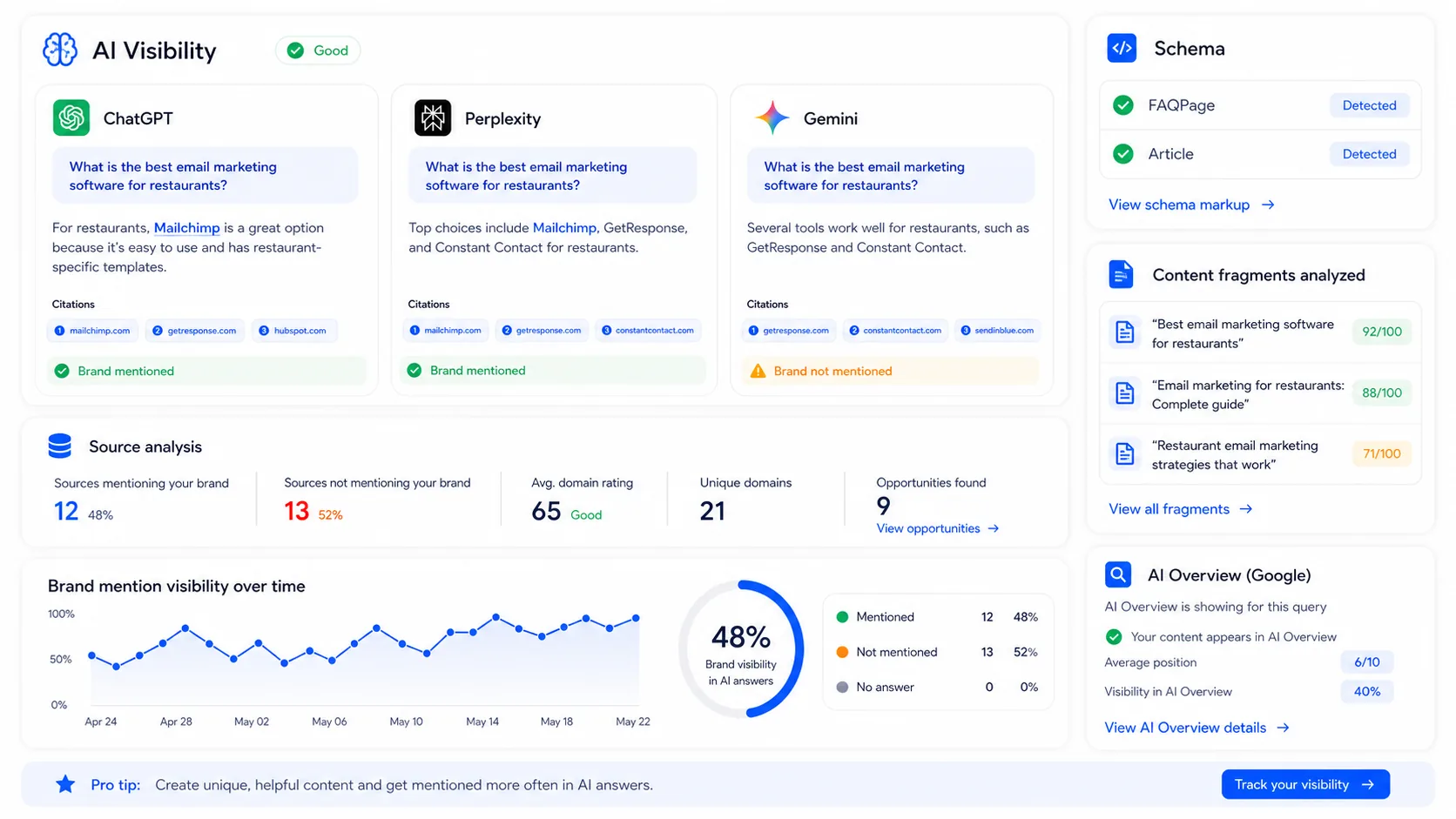Click the gray No answer legend dot
This screenshot has width=1456, height=819.
pos(842,687)
